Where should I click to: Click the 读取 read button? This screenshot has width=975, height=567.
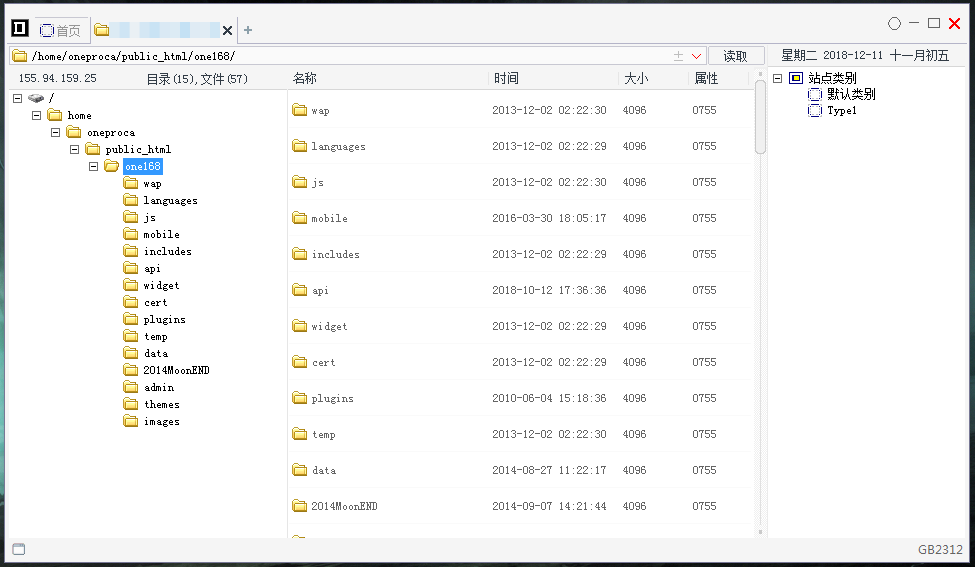click(x=736, y=56)
